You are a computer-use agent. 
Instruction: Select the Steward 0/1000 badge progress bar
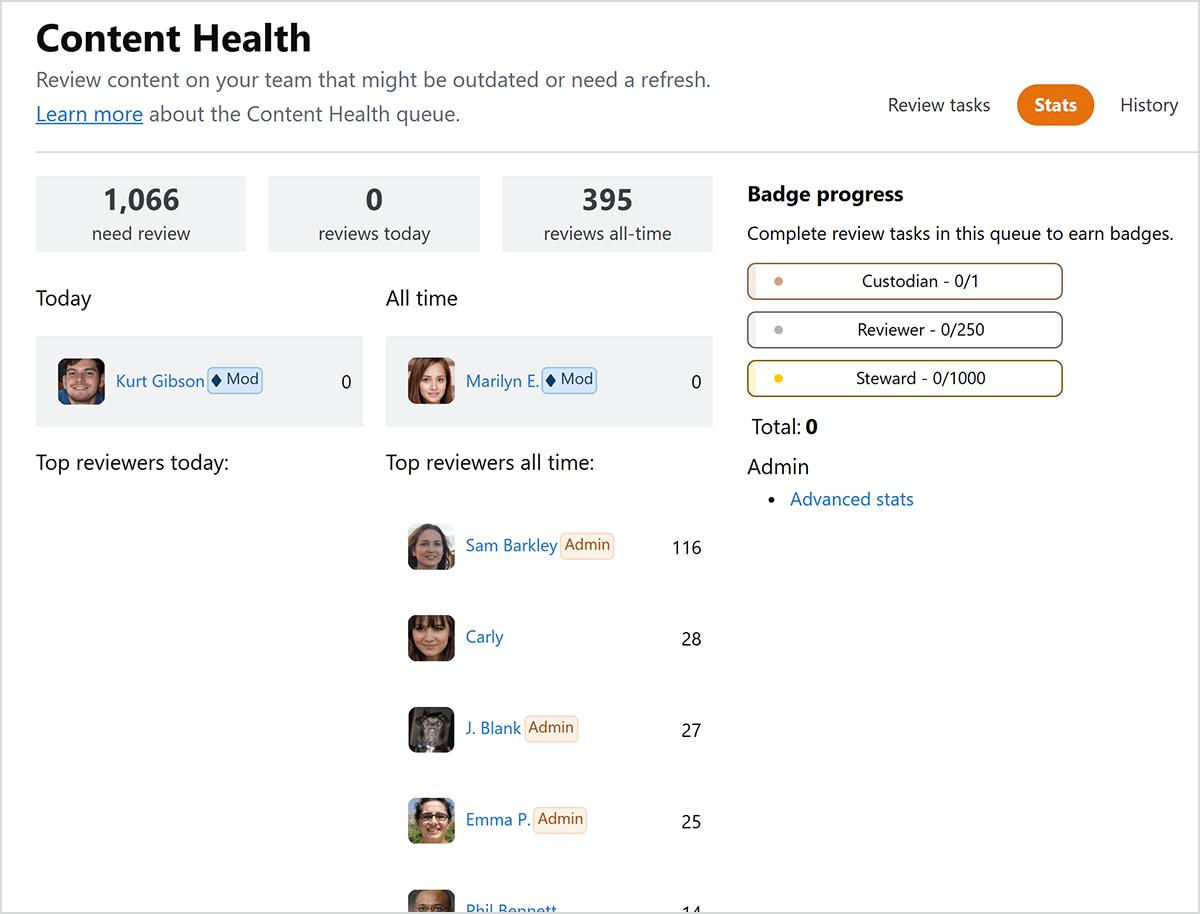904,379
